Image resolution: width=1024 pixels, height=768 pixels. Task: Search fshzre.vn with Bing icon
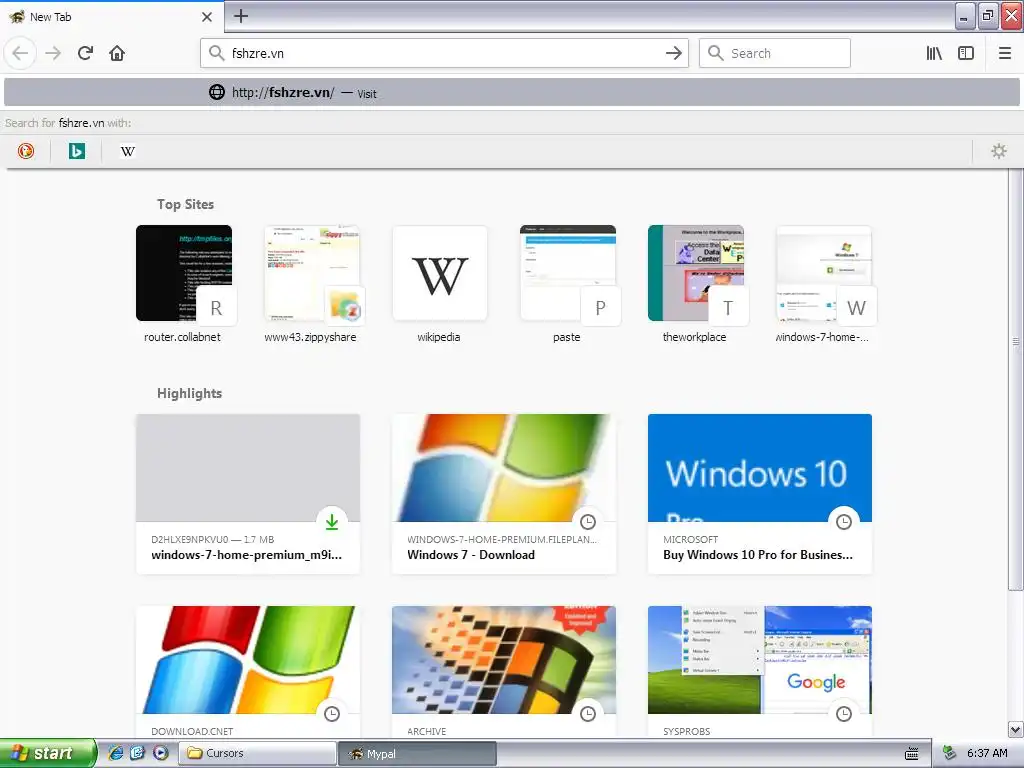click(x=76, y=151)
